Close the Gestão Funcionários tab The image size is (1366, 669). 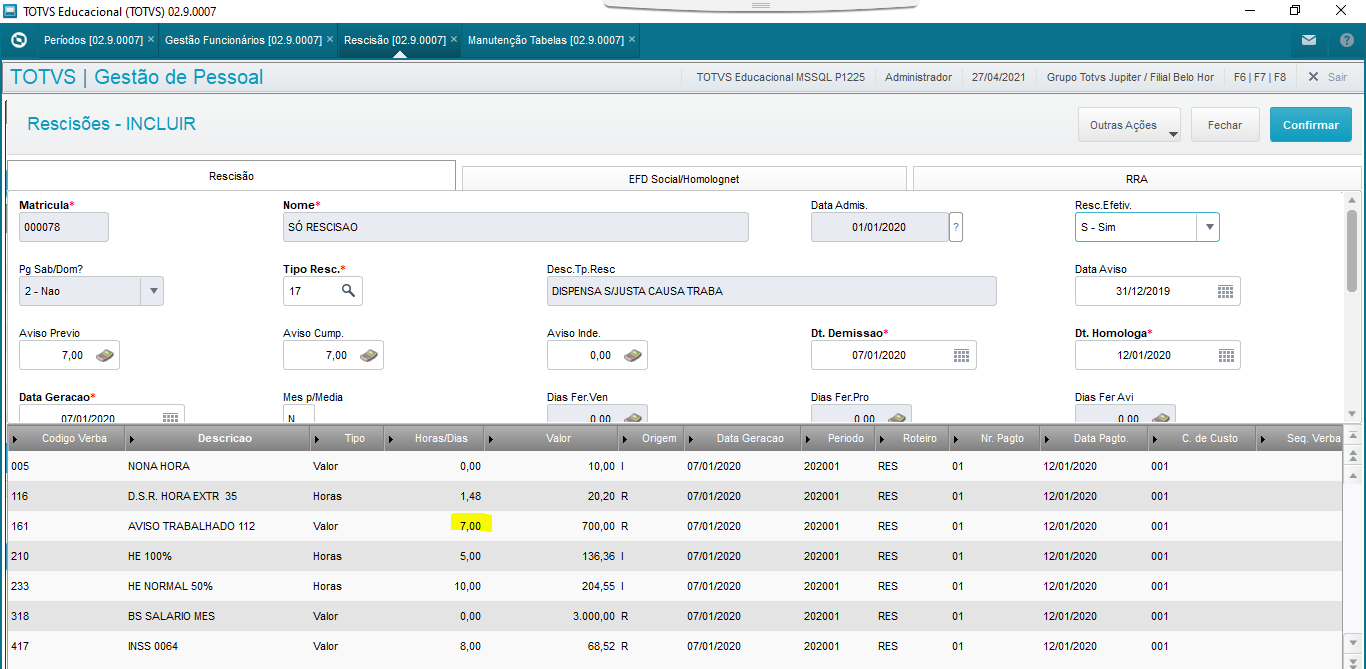point(330,40)
